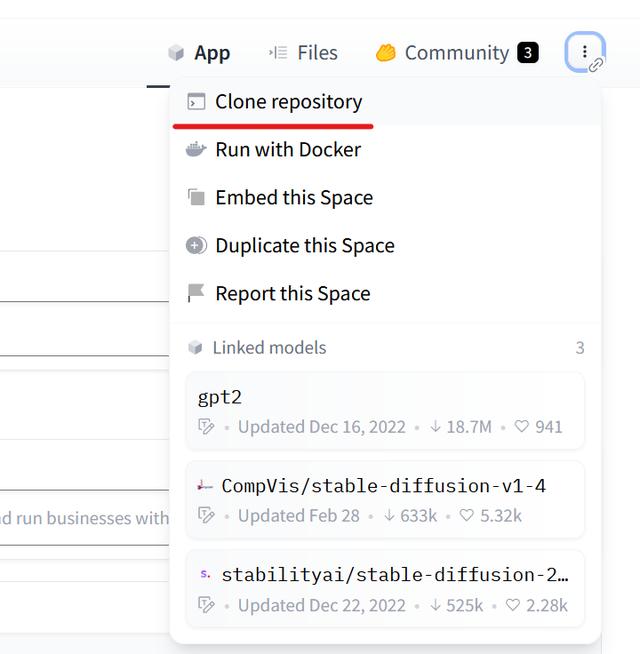Image resolution: width=640 pixels, height=654 pixels.
Task: Click the 2.28k likes heart icon
Action: click(512, 605)
